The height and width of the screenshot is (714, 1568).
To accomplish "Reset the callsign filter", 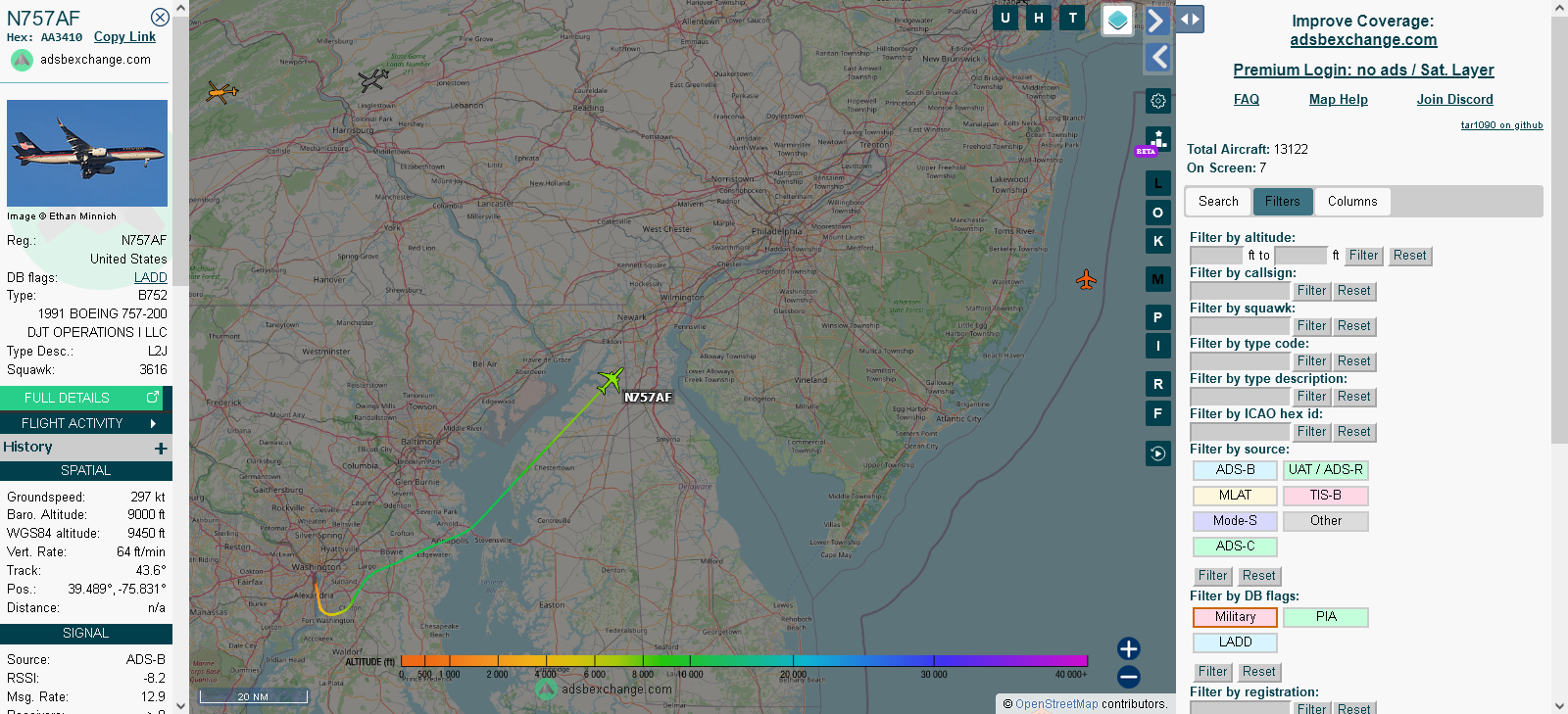I will 1354,291.
